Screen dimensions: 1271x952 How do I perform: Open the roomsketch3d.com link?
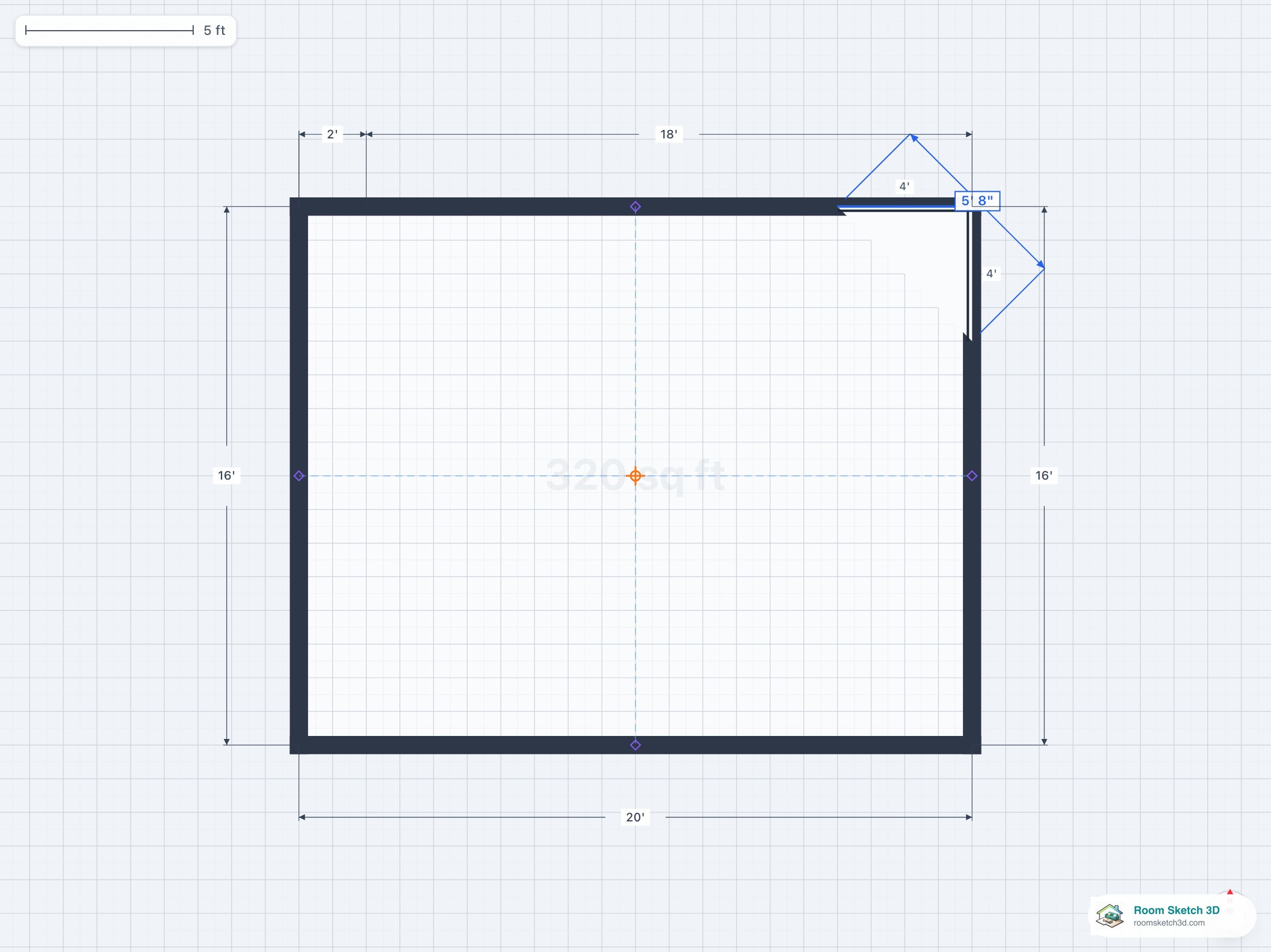(x=1169, y=923)
